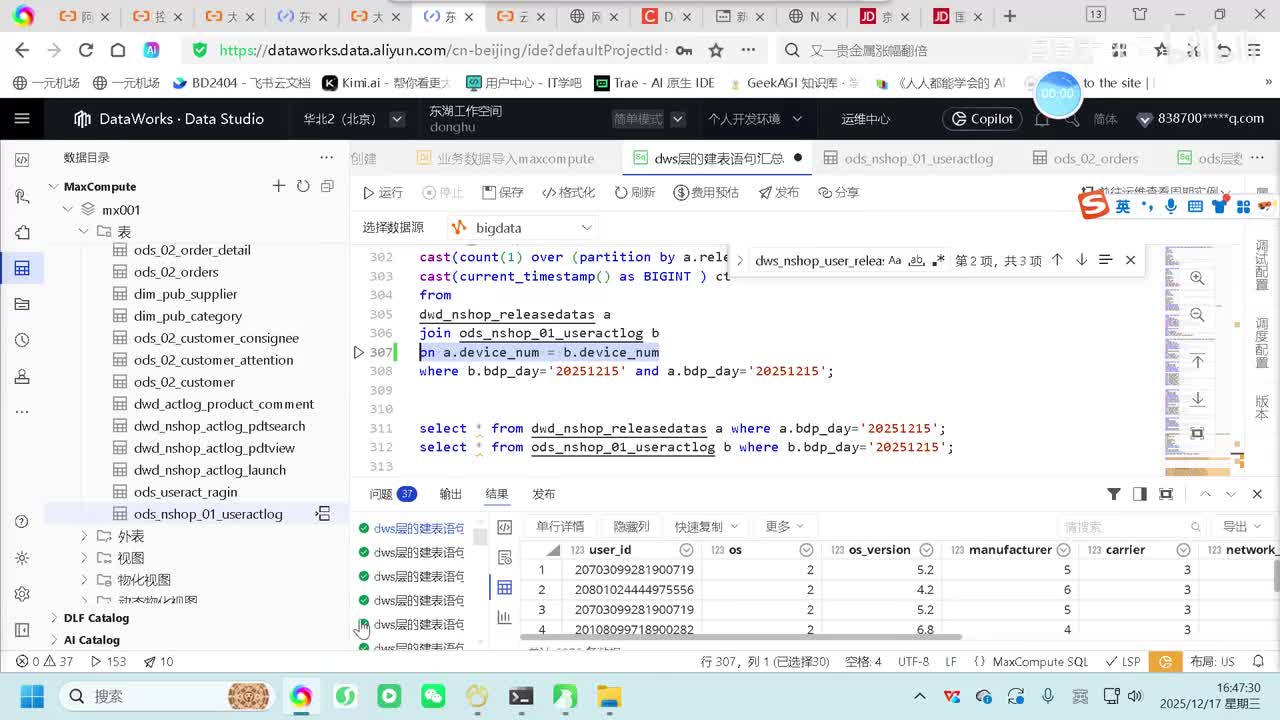Switch to the 业务数据导入maxcompute tab
This screenshot has width=1280, height=720.
(x=504, y=158)
